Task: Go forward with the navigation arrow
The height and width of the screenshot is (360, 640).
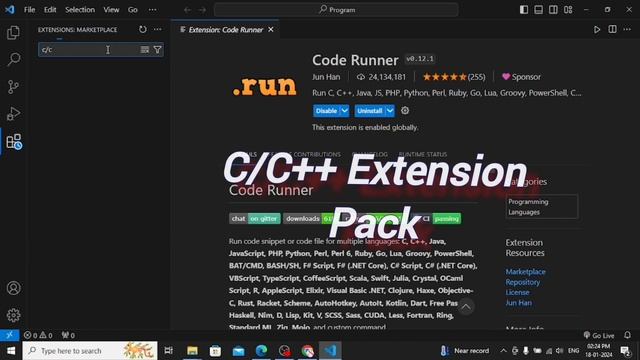Action: tap(202, 10)
